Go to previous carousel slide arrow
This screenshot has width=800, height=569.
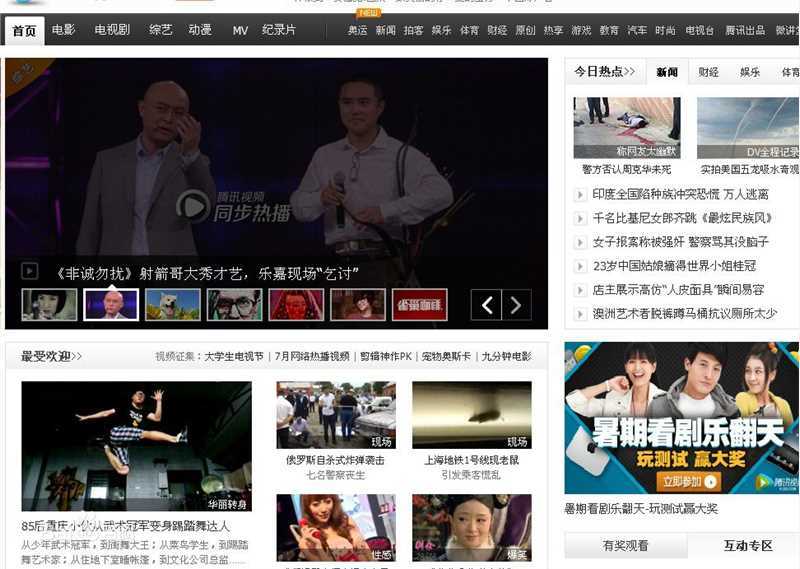[x=486, y=305]
